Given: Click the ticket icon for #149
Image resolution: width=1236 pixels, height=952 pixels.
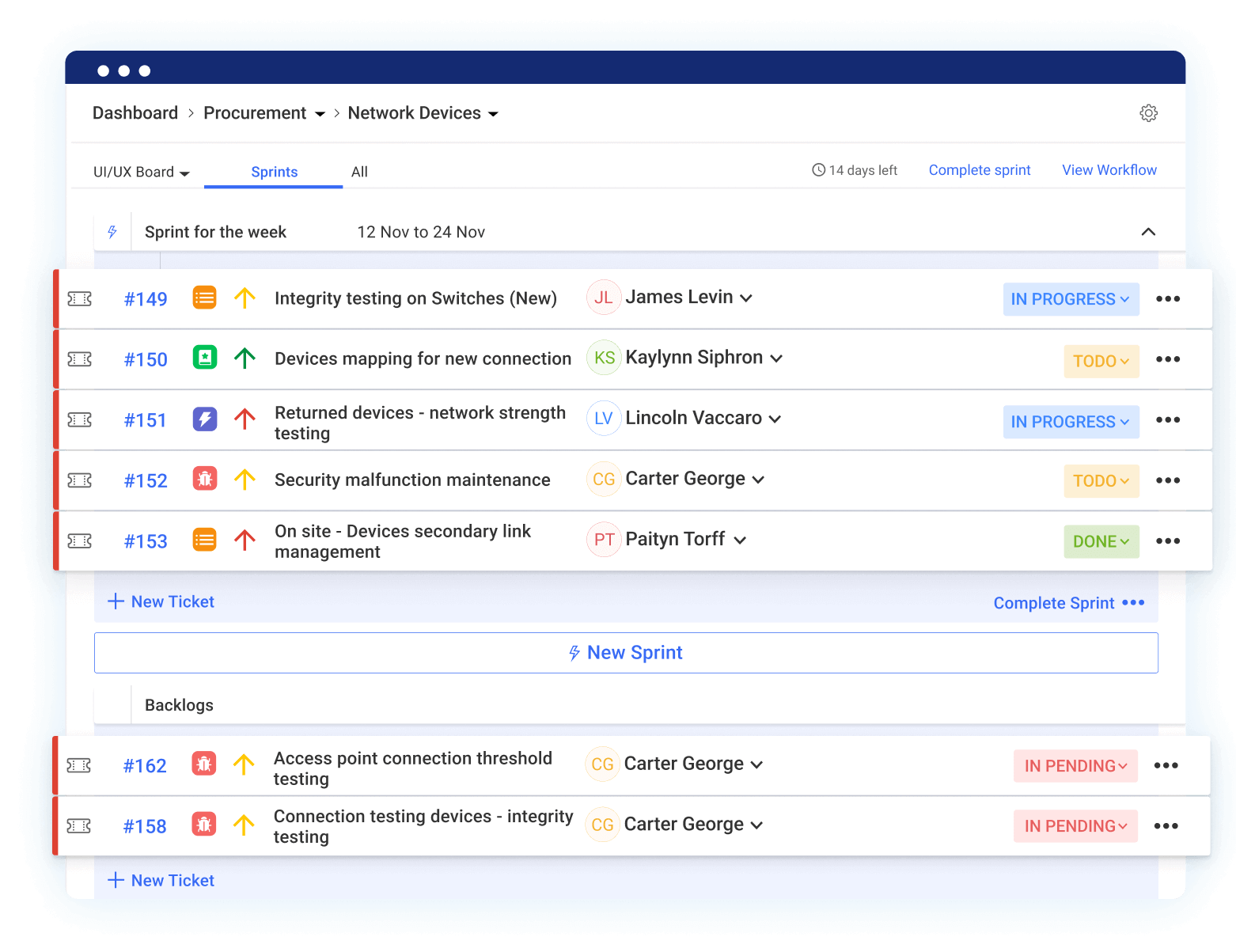Looking at the screenshot, I should pyautogui.click(x=80, y=299).
